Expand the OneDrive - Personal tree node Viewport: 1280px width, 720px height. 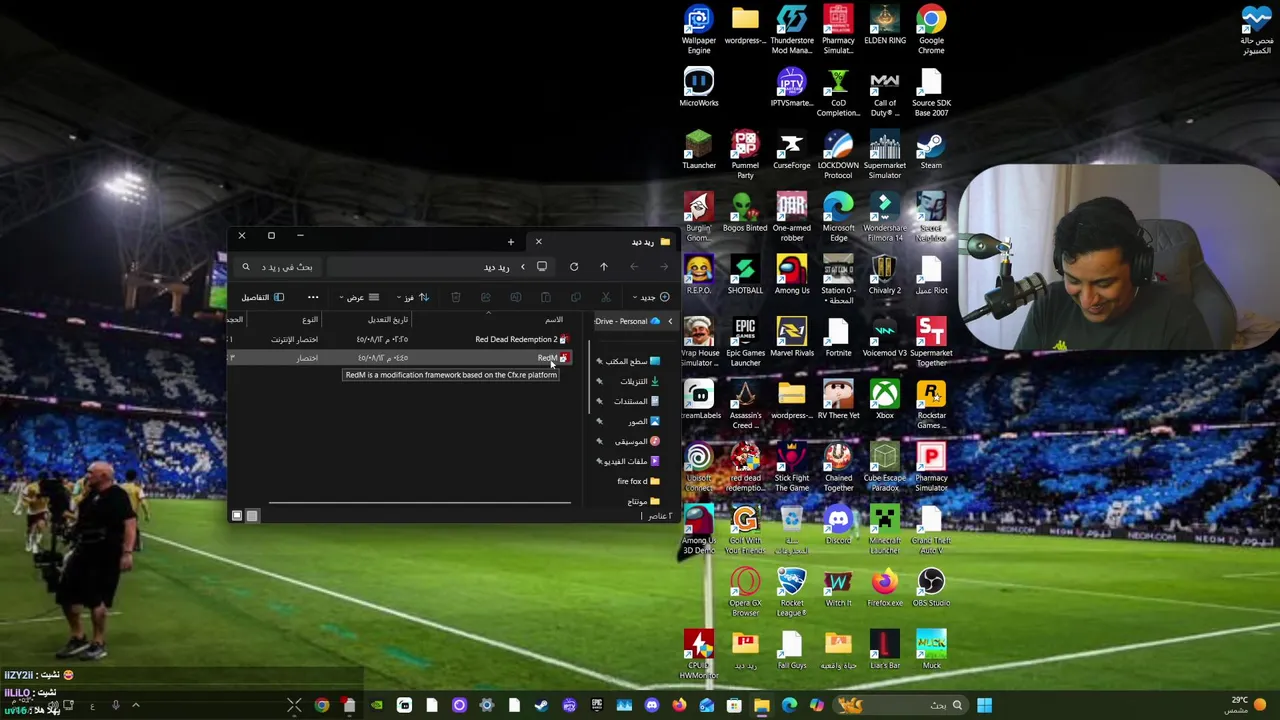click(x=670, y=321)
